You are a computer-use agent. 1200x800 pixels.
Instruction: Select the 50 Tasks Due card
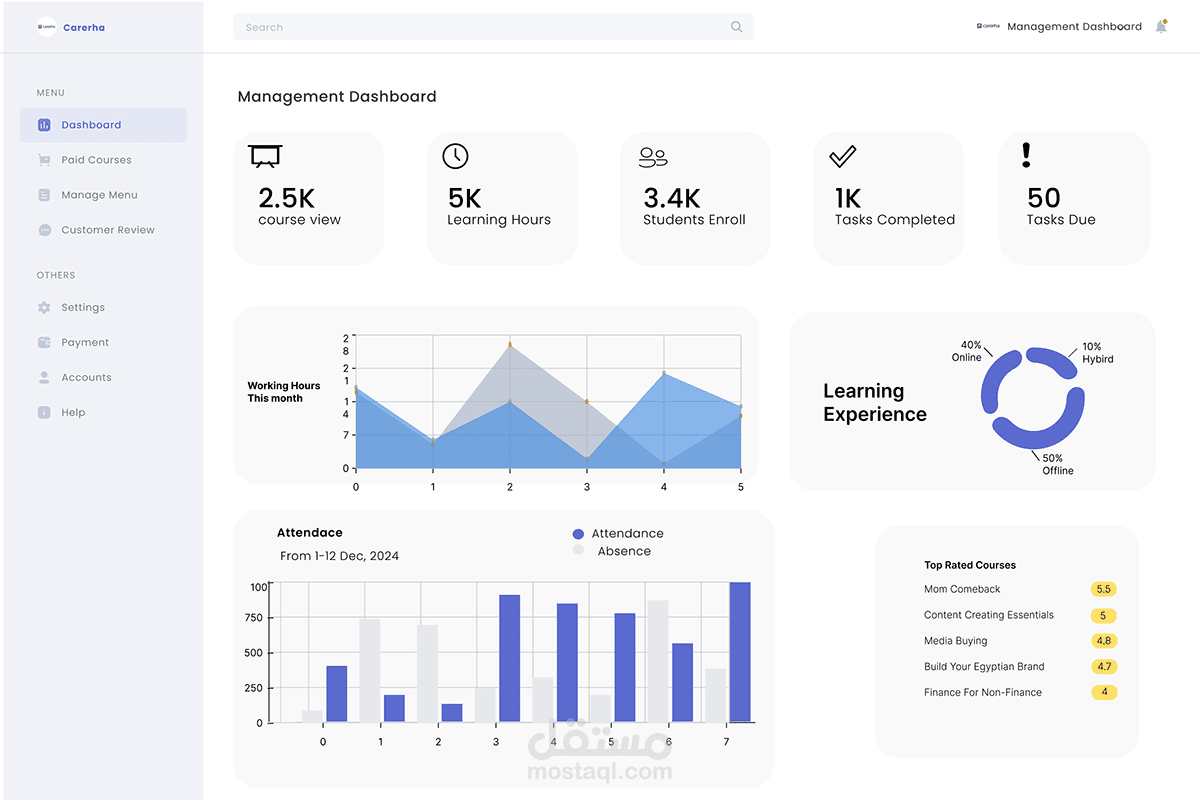1074,198
